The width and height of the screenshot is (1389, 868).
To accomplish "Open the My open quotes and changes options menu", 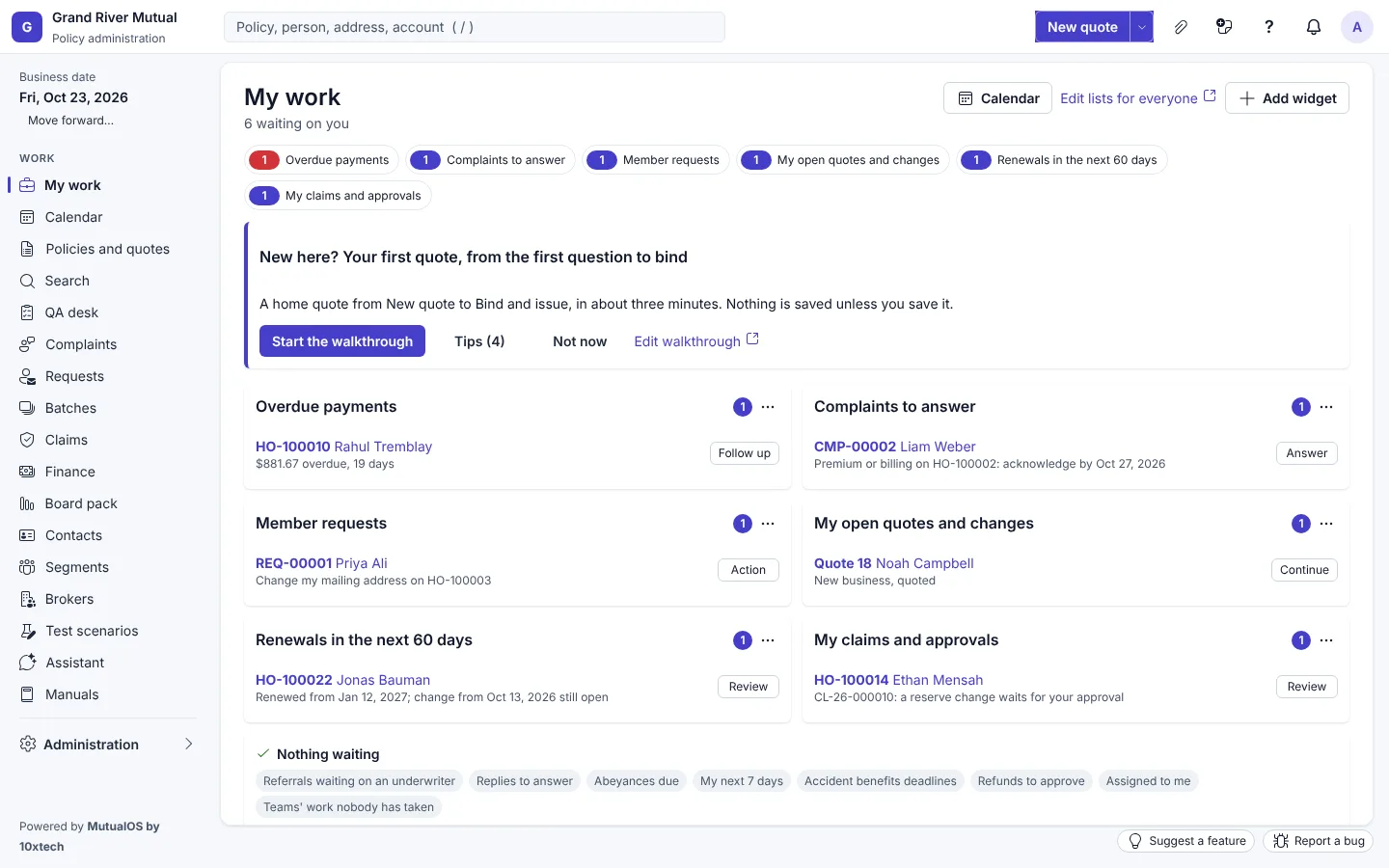I will [x=1326, y=524].
